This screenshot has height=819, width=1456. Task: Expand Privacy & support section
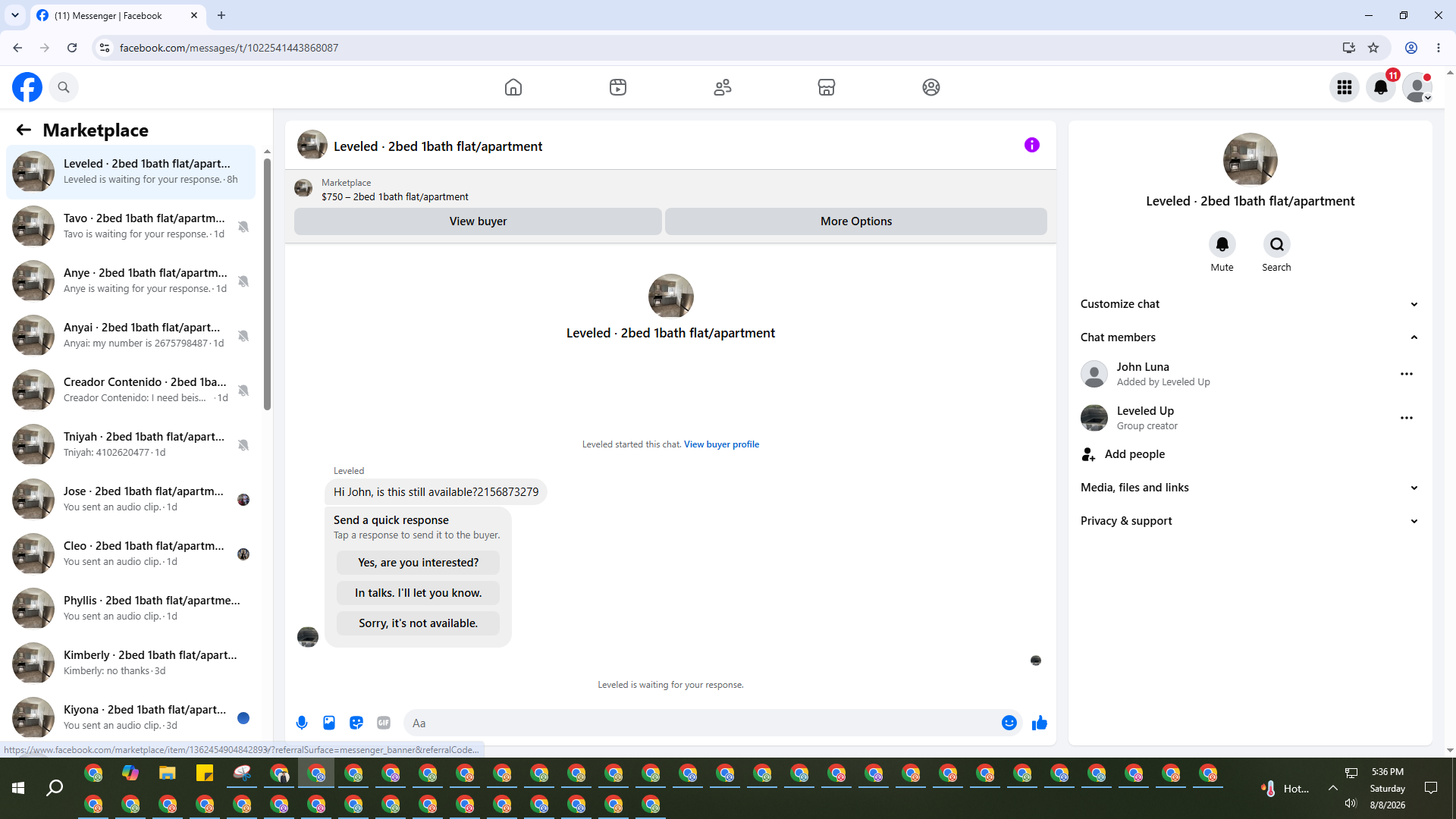coord(1250,521)
